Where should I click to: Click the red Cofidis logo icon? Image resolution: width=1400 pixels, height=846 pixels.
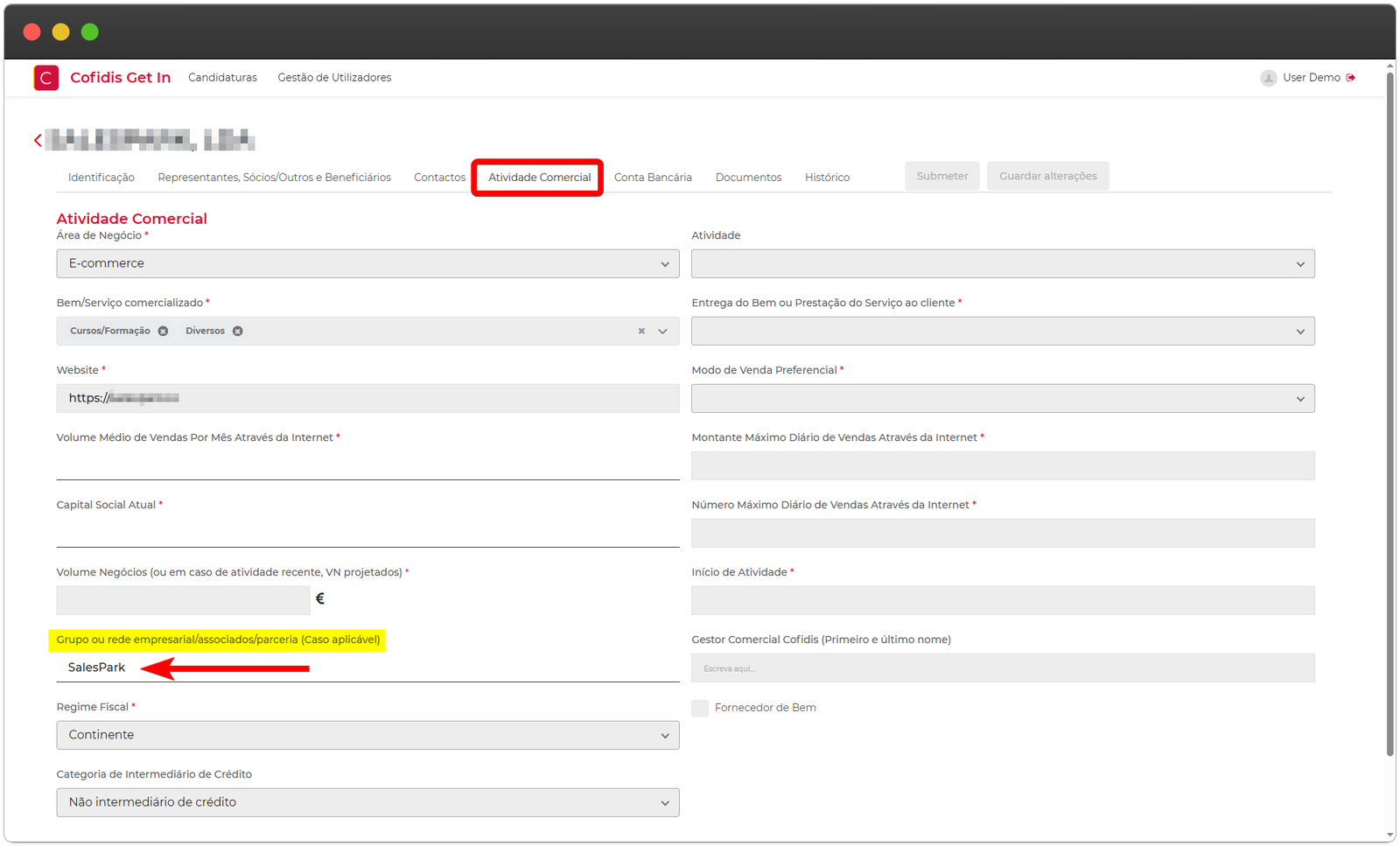[x=45, y=78]
